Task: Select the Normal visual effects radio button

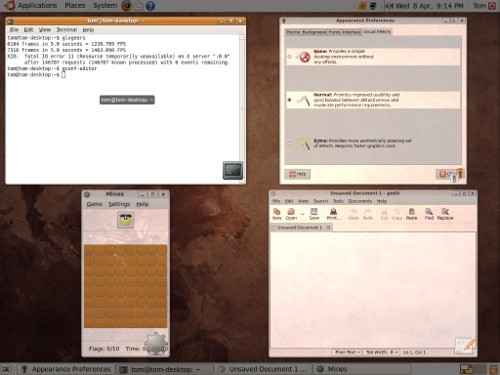Action: point(289,100)
